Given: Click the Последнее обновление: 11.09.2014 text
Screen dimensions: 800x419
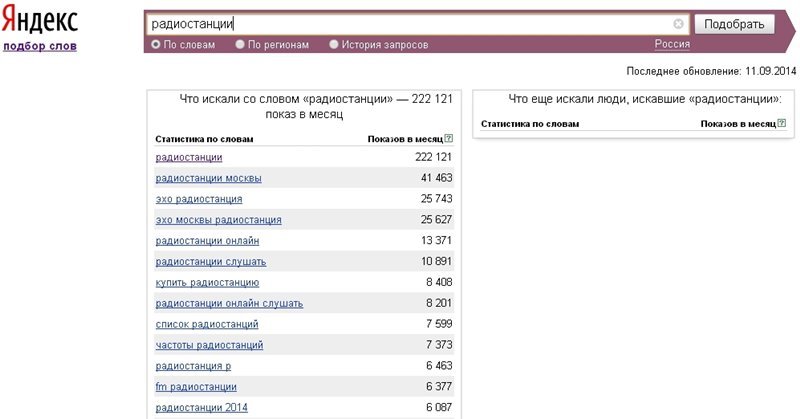Looking at the screenshot, I should click(711, 71).
